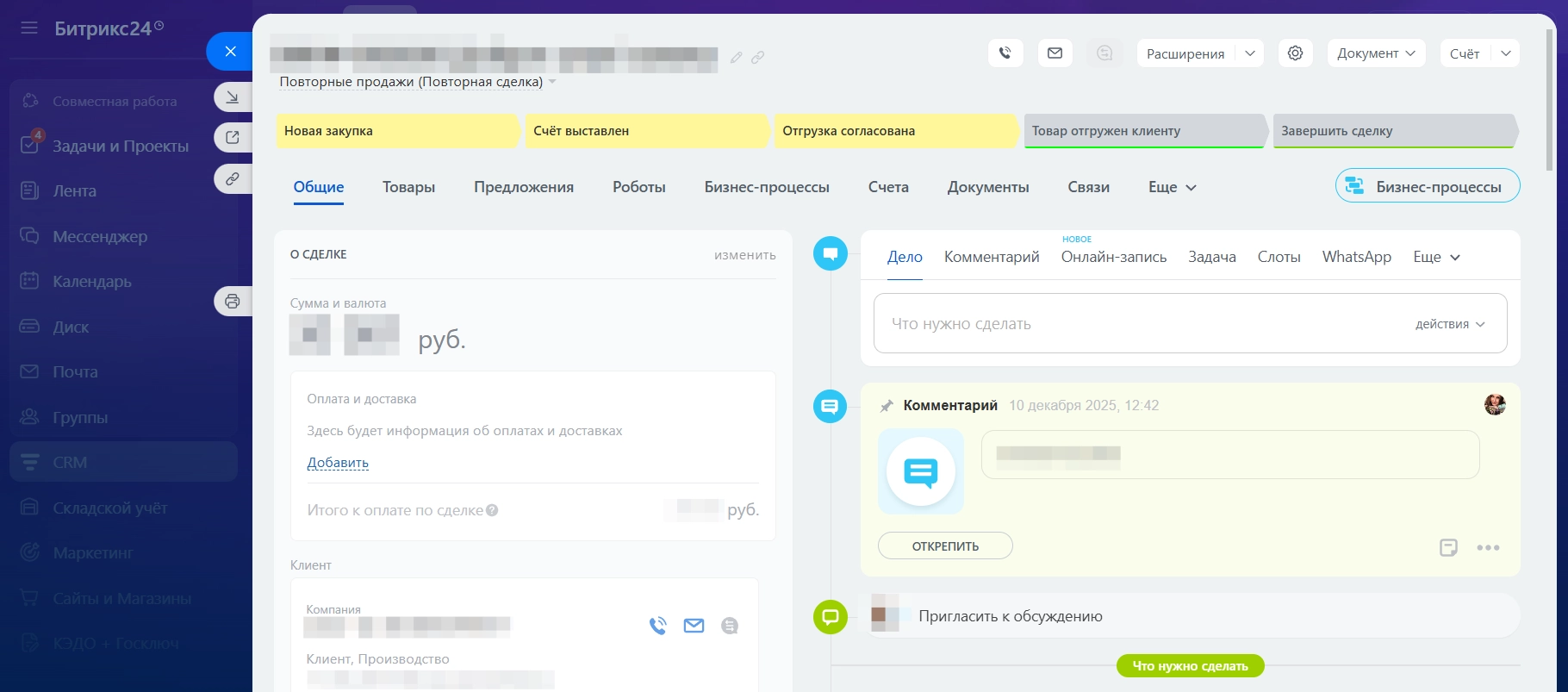The width and height of the screenshot is (1568, 692).
Task: Copy the deal link using the side chain icon
Action: (x=233, y=179)
